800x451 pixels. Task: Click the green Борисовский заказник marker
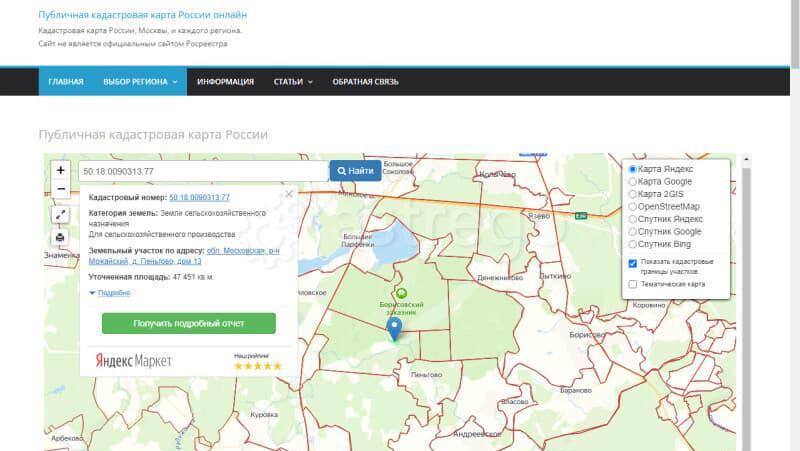pyautogui.click(x=402, y=294)
